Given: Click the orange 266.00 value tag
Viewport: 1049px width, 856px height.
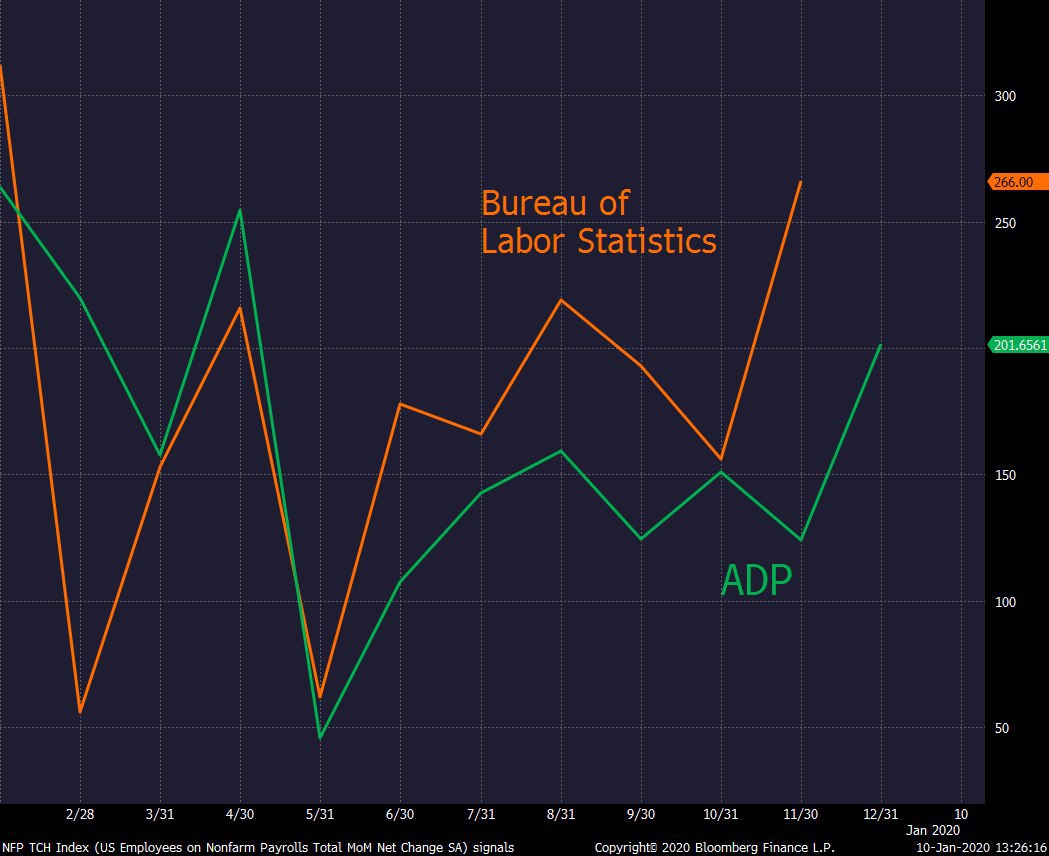Looking at the screenshot, I should pyautogui.click(x=1018, y=182).
